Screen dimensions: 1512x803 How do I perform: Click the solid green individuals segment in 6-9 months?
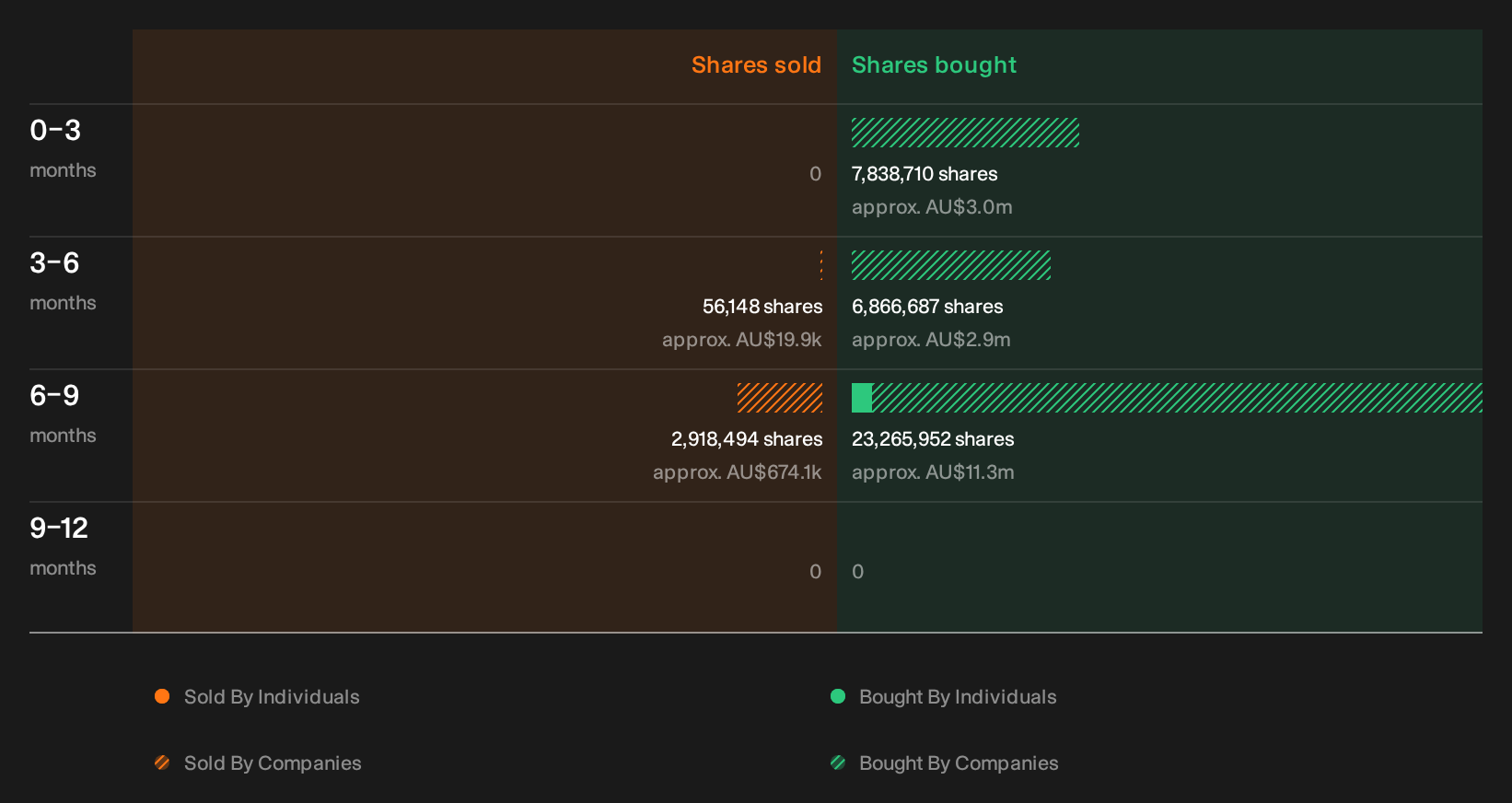pyautogui.click(x=862, y=398)
